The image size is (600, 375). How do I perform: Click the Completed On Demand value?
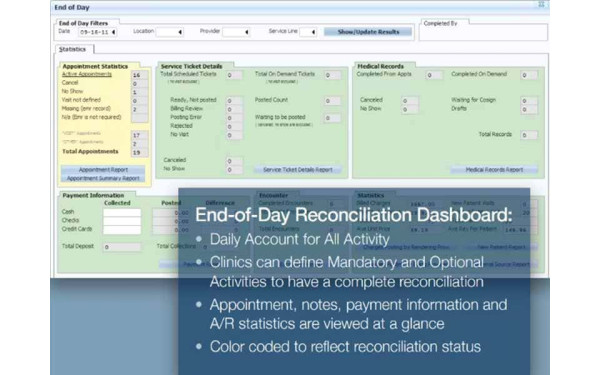[529, 75]
